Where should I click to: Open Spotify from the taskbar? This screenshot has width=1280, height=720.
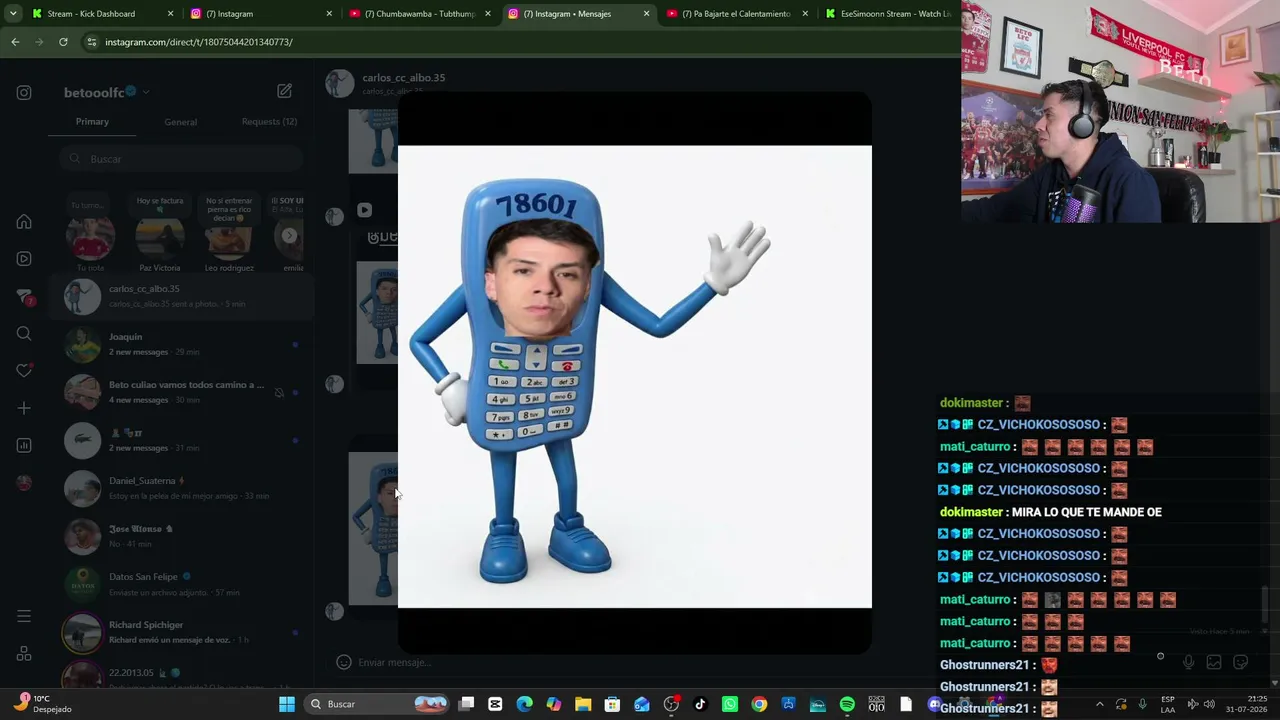click(x=847, y=704)
